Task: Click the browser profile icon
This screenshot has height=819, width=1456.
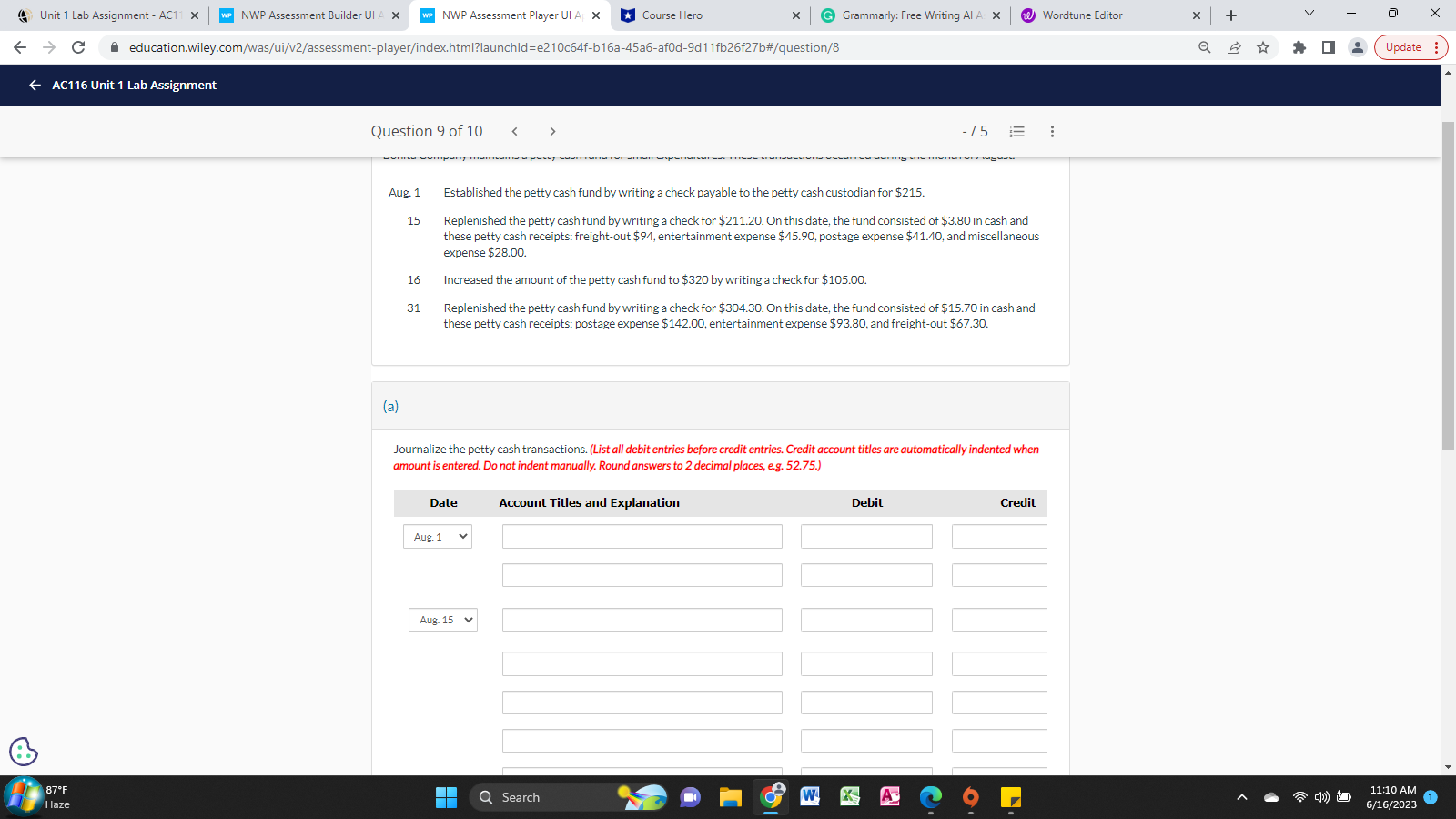Action: click(1357, 47)
